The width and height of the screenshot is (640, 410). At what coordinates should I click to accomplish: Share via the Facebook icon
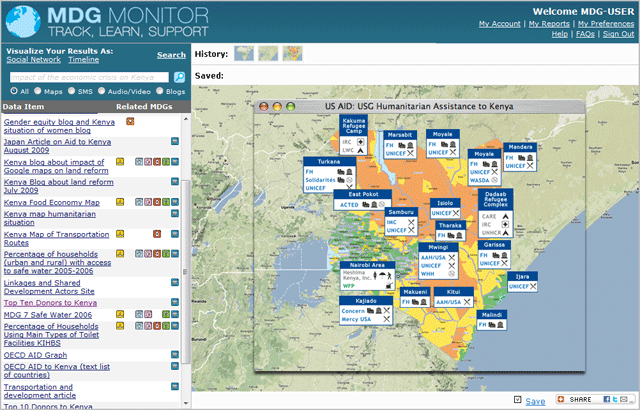coord(607,399)
